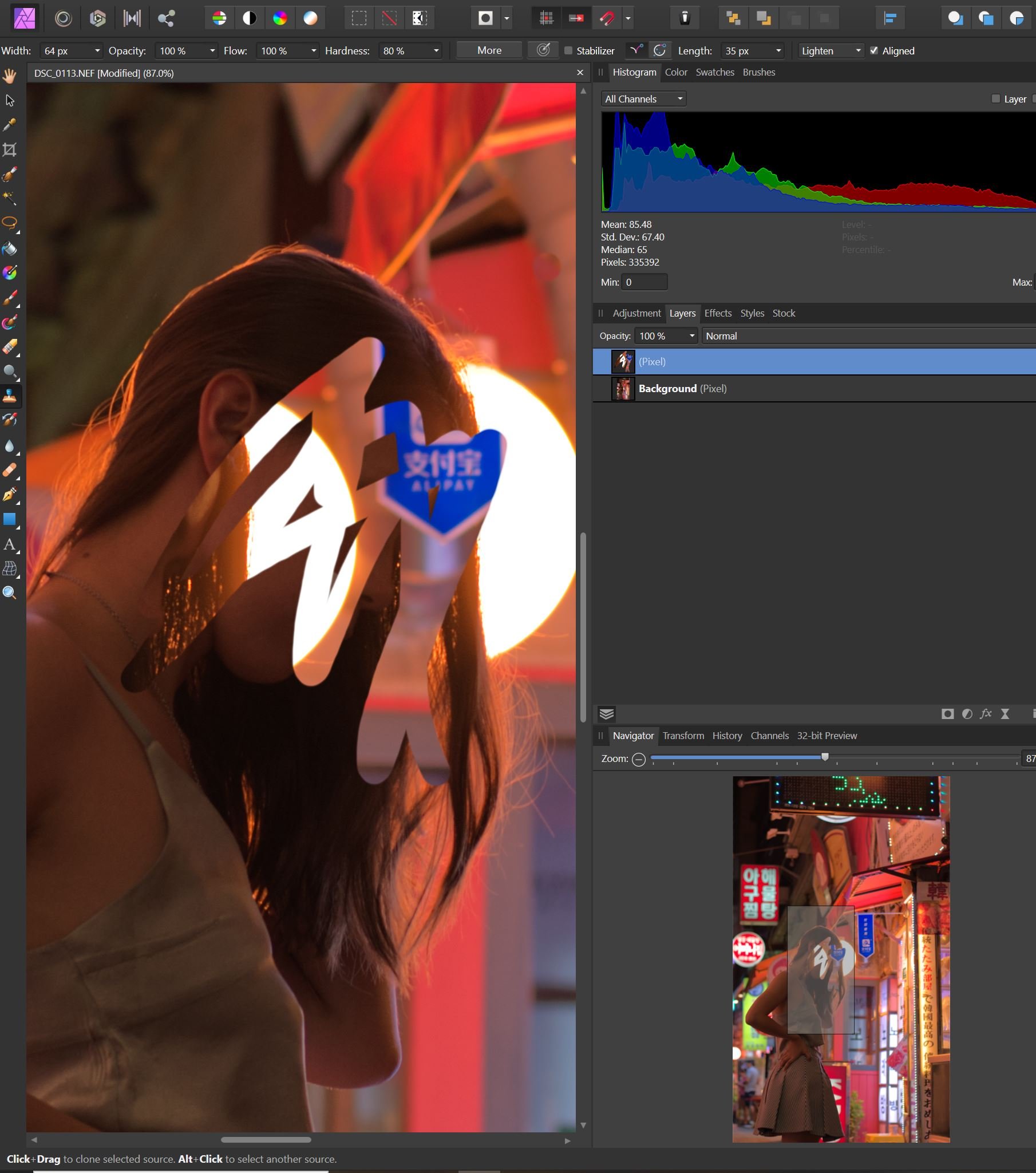Select the Gradient tool
The width and height of the screenshot is (1036, 1173).
(x=10, y=273)
